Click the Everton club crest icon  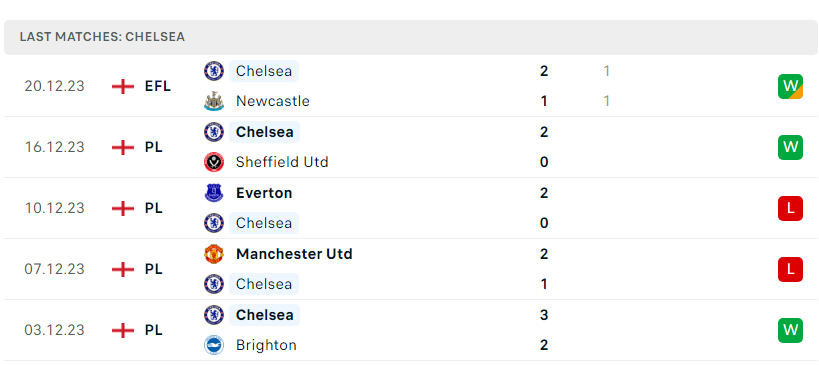pos(214,193)
